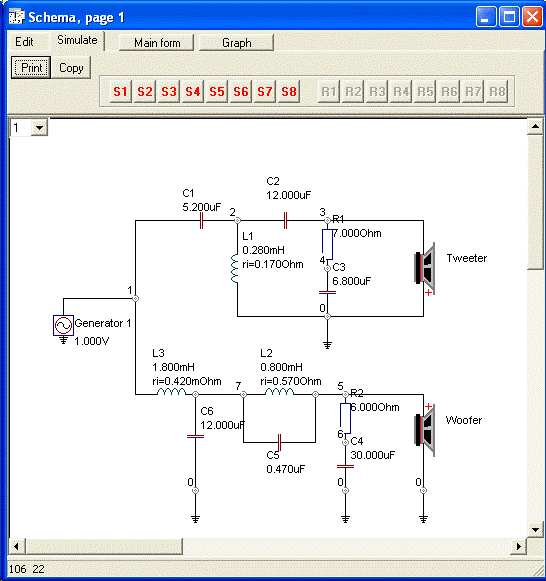Click the Print button
This screenshot has width=546, height=581.
tap(31, 67)
